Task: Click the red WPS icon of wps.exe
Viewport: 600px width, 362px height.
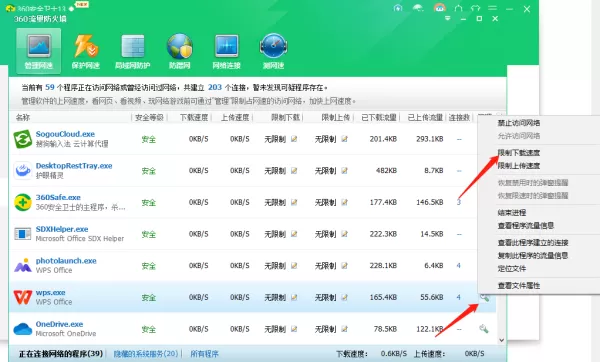Action: (x=23, y=297)
